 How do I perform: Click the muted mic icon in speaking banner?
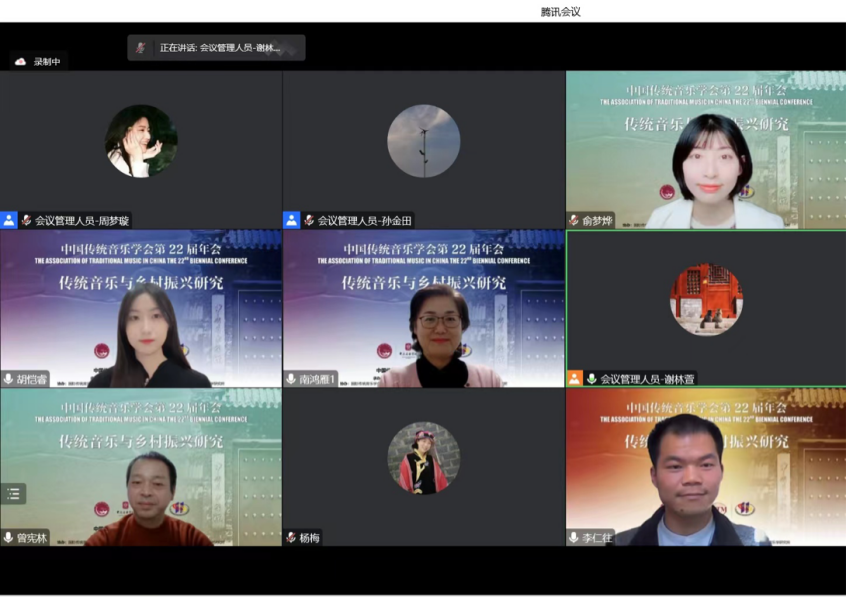[141, 47]
